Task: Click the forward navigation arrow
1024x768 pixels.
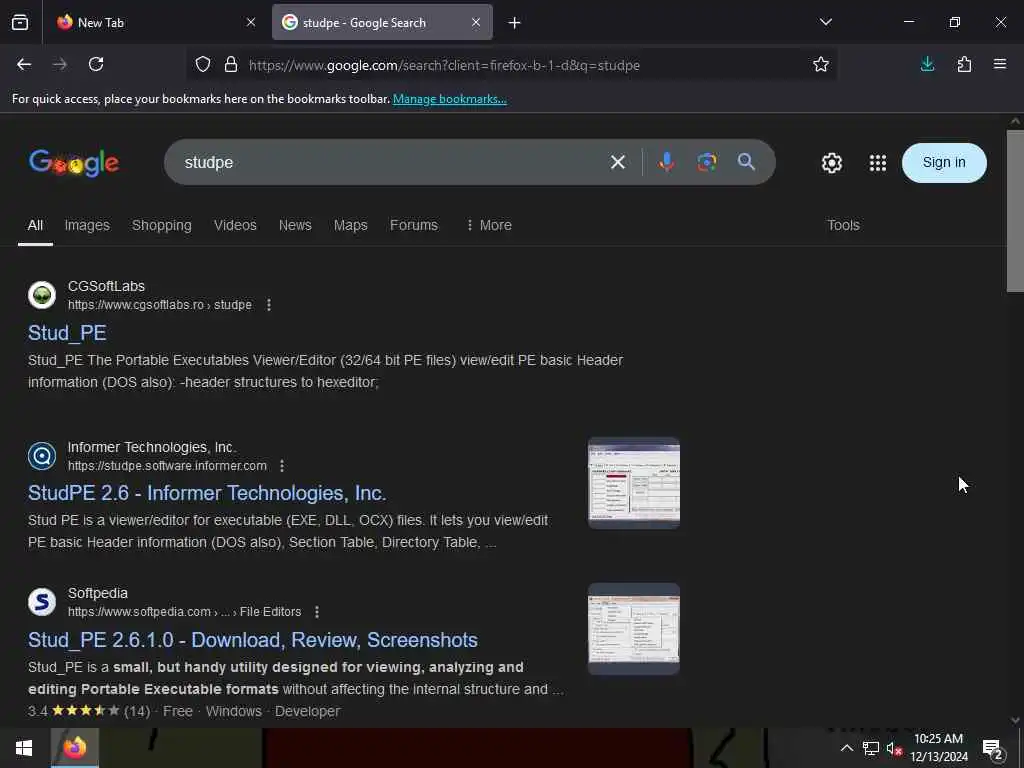Action: (x=60, y=64)
